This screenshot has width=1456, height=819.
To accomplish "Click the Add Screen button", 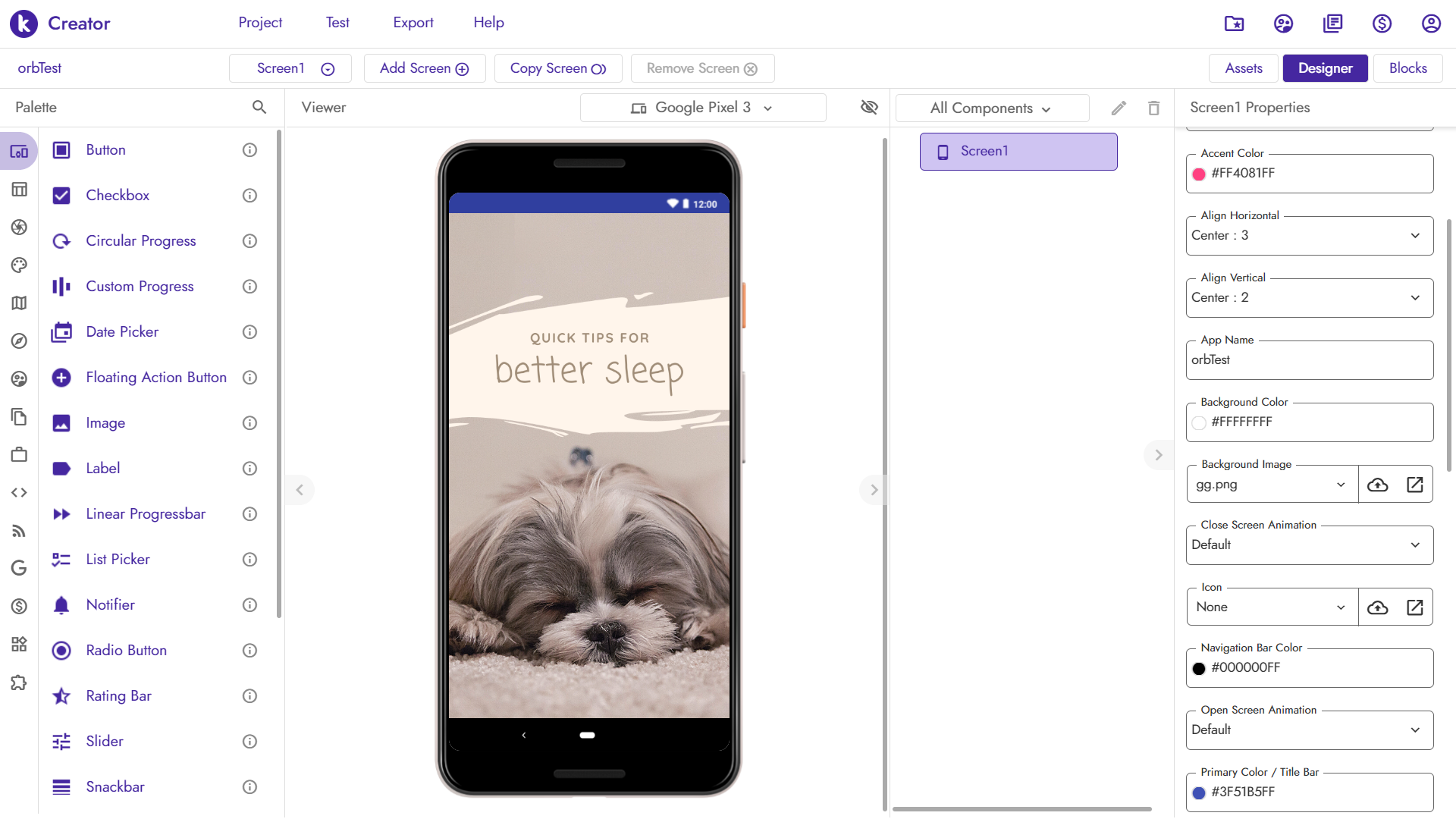I will pyautogui.click(x=424, y=68).
